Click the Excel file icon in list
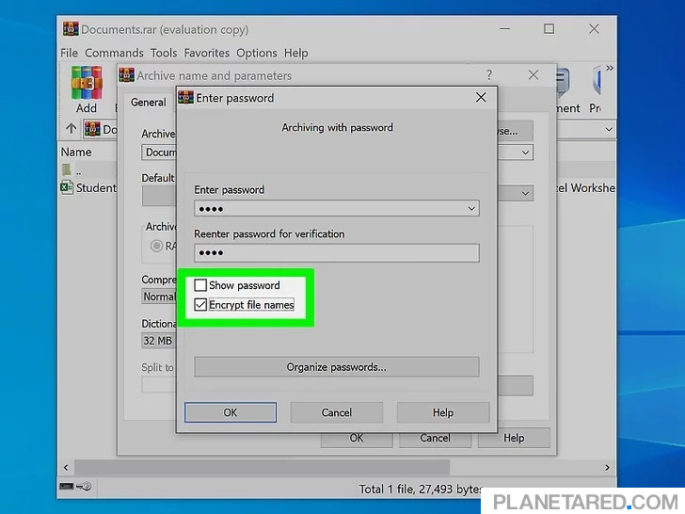685x514 pixels. click(68, 188)
